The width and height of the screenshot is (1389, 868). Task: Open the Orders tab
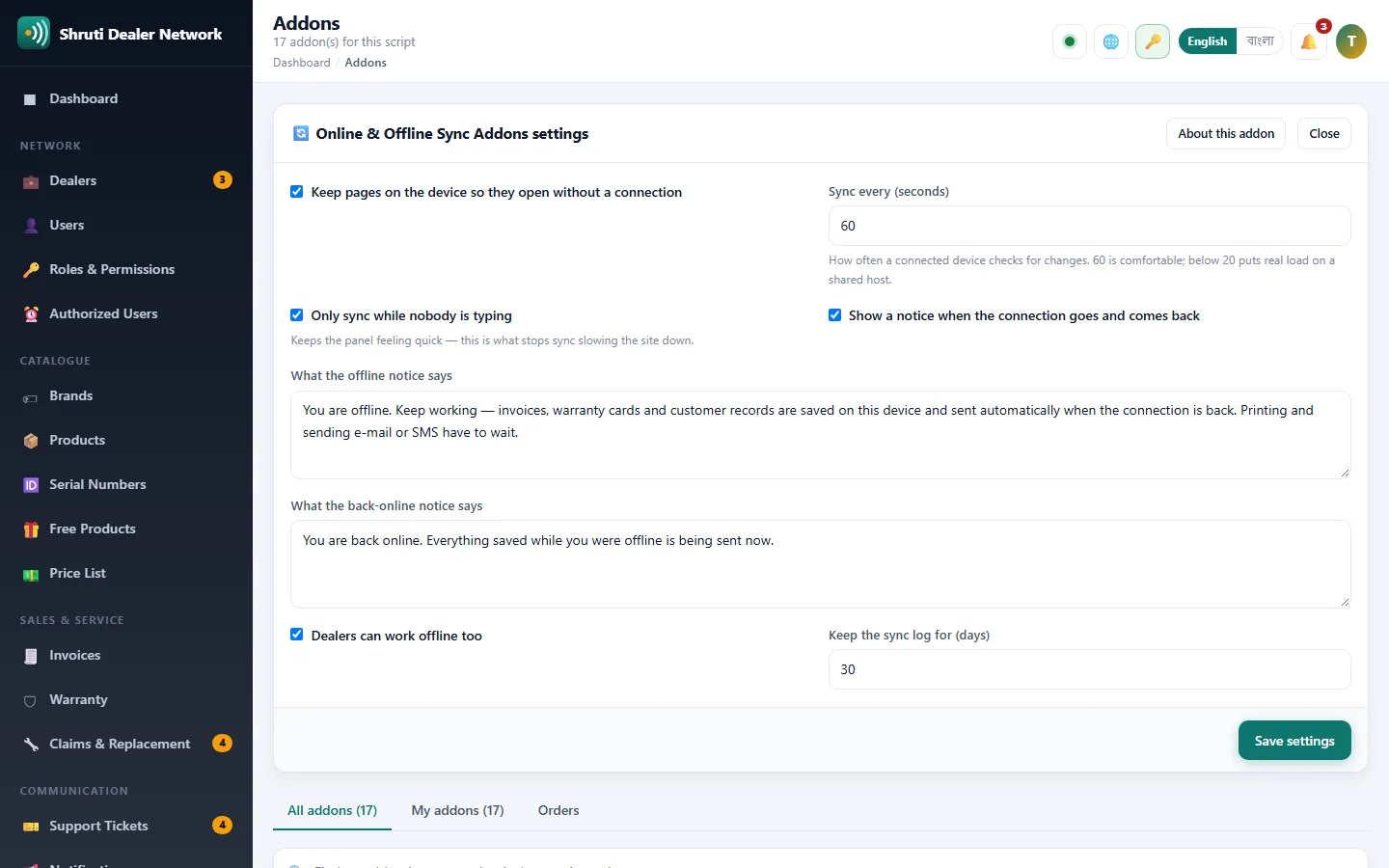[x=558, y=811]
